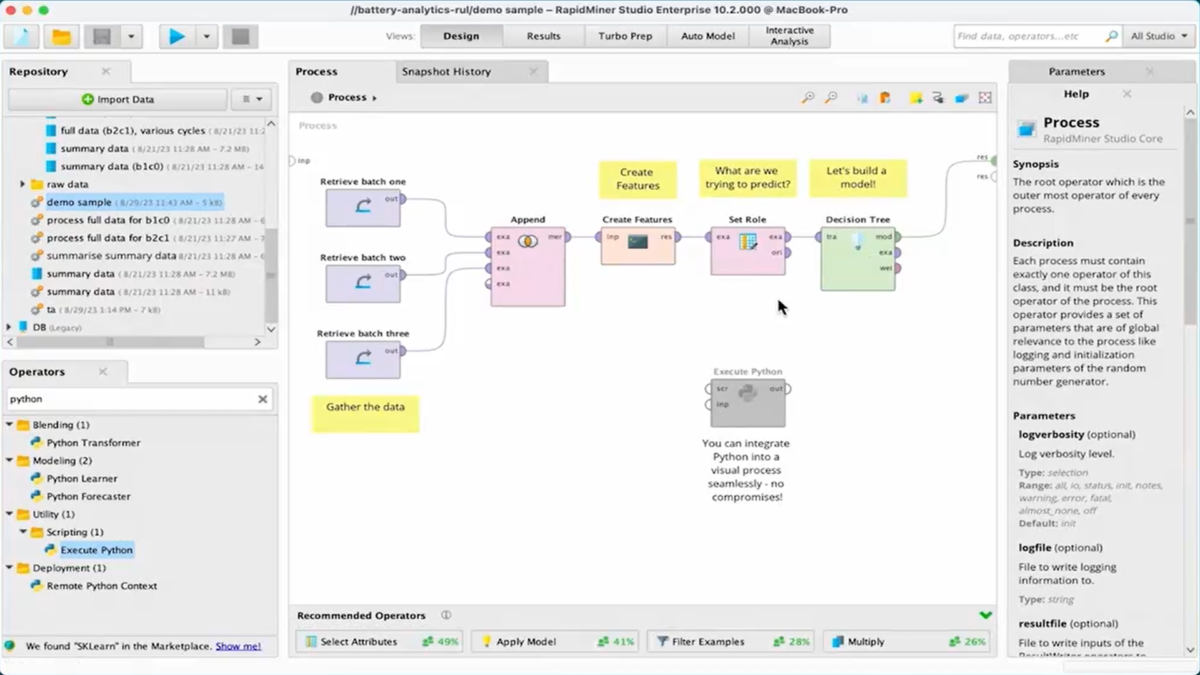Select 'process full data for b1c0' entry

[x=148, y=220]
